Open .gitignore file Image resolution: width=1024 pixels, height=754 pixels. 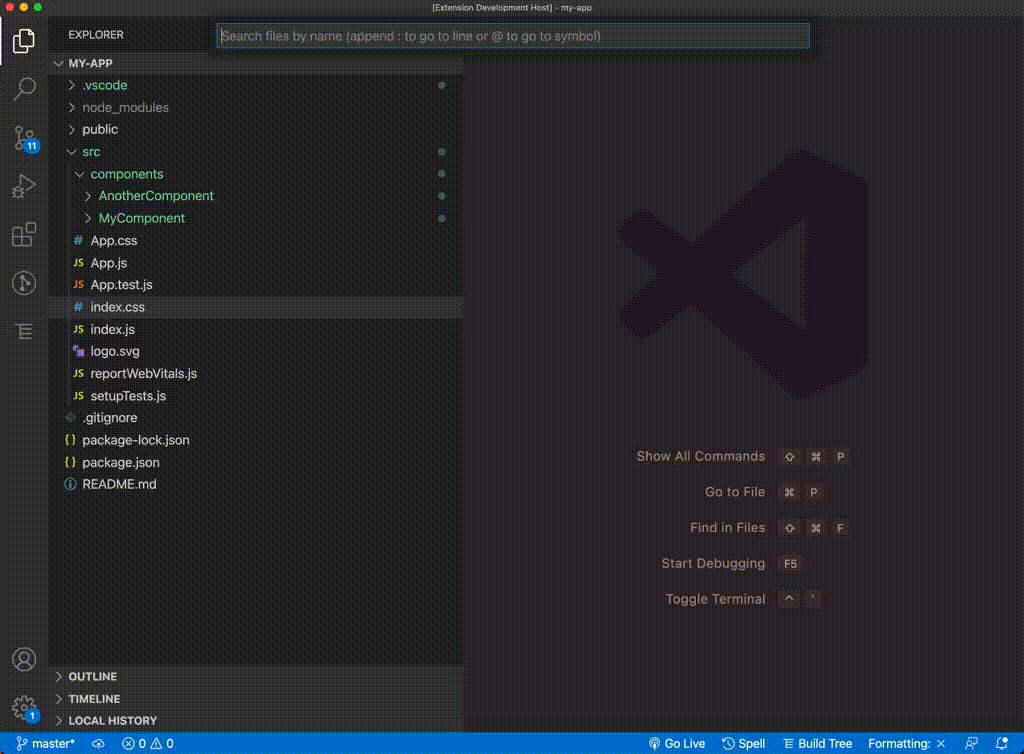tap(256, 418)
